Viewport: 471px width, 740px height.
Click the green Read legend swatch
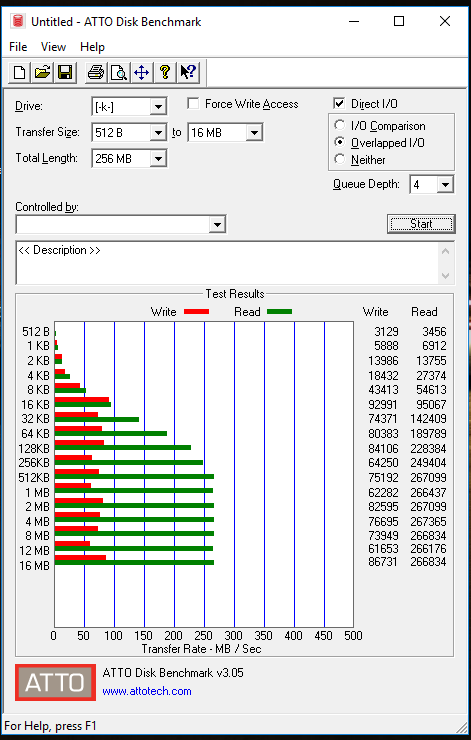tap(279, 311)
